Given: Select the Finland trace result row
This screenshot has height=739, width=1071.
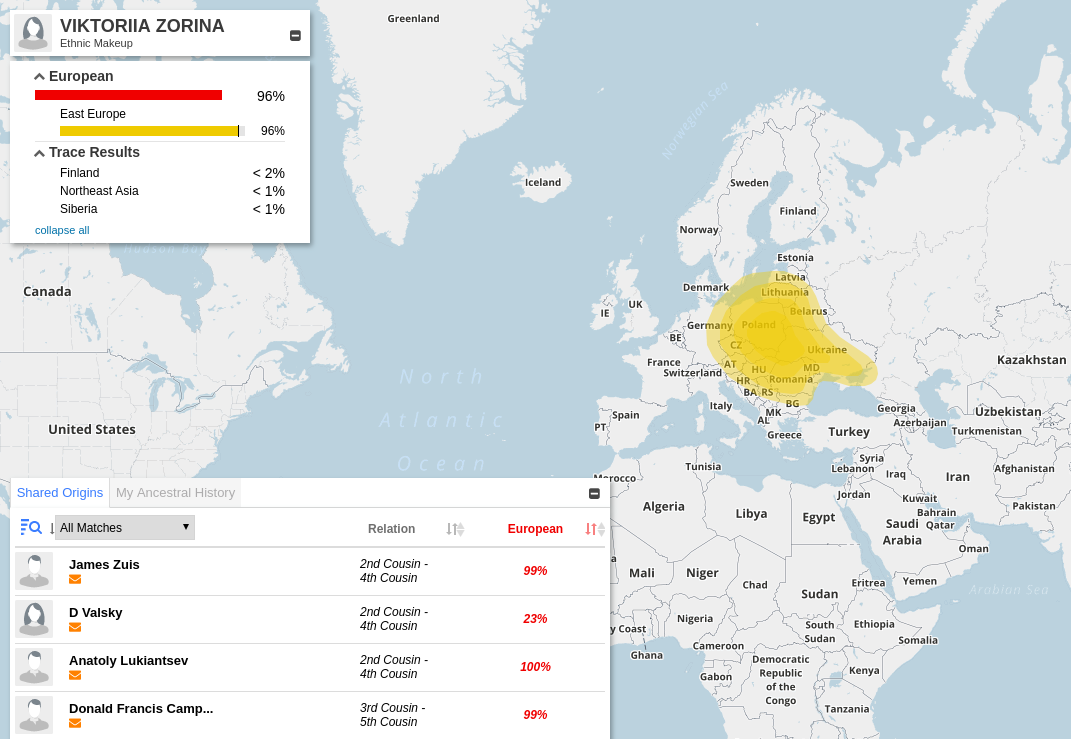Looking at the screenshot, I should (x=172, y=173).
